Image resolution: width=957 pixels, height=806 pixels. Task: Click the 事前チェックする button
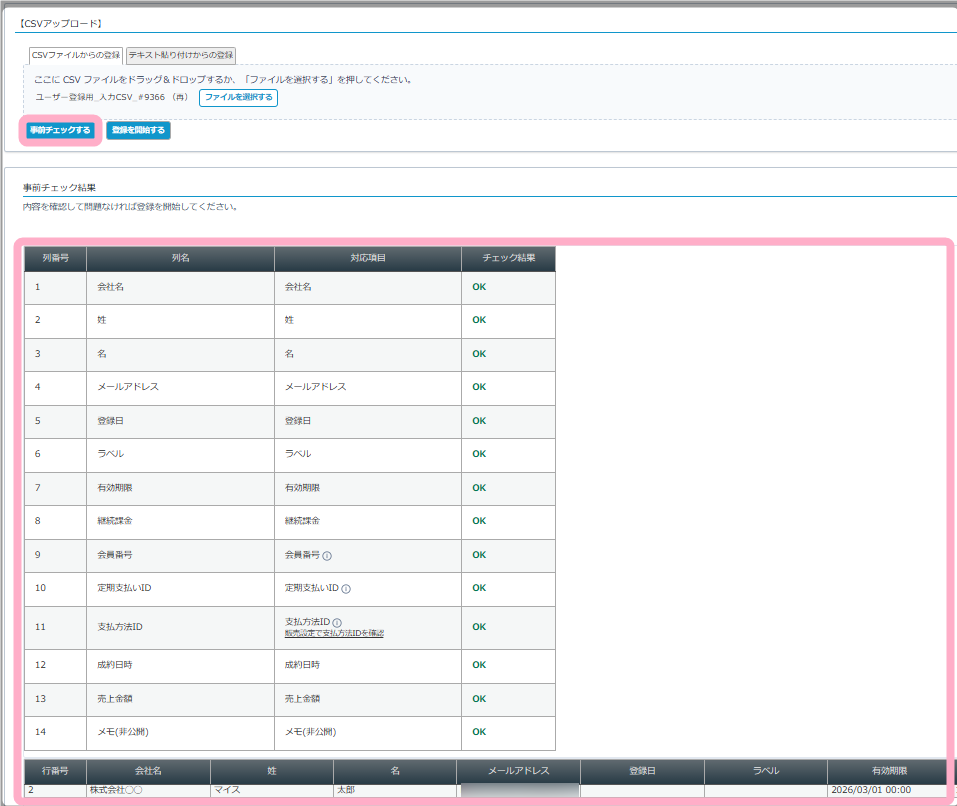coord(60,130)
